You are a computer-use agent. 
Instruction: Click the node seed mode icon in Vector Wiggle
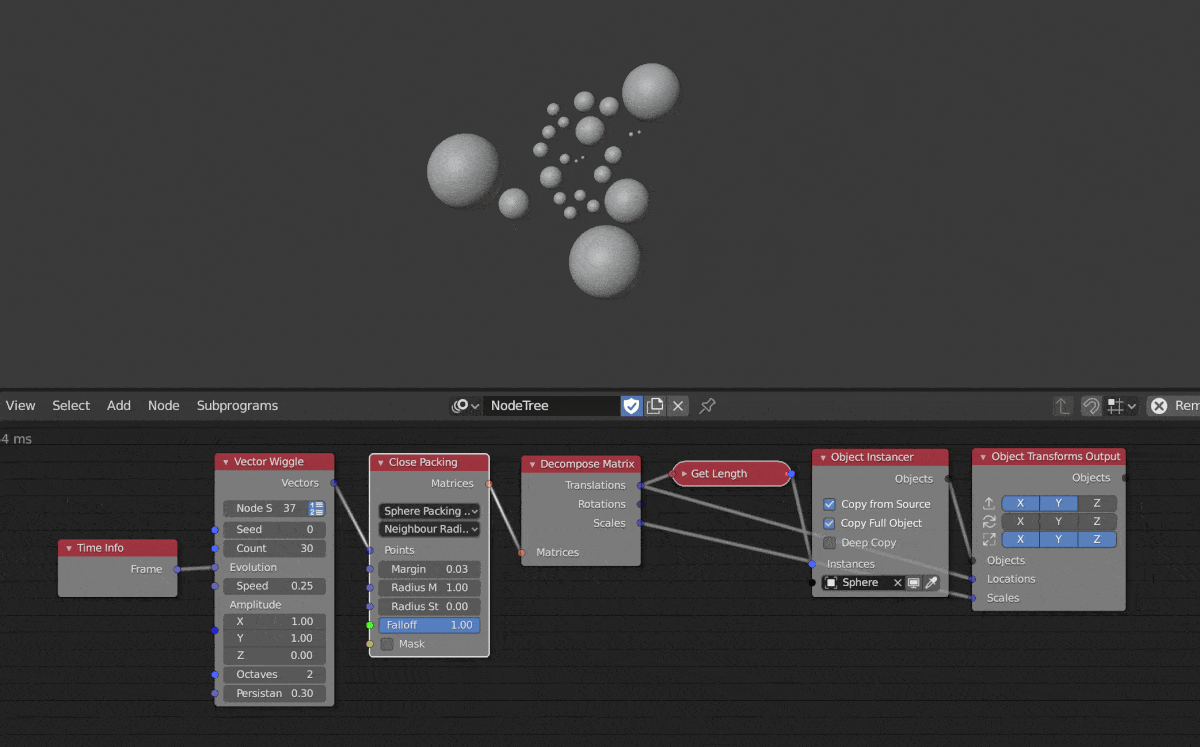pyautogui.click(x=316, y=509)
